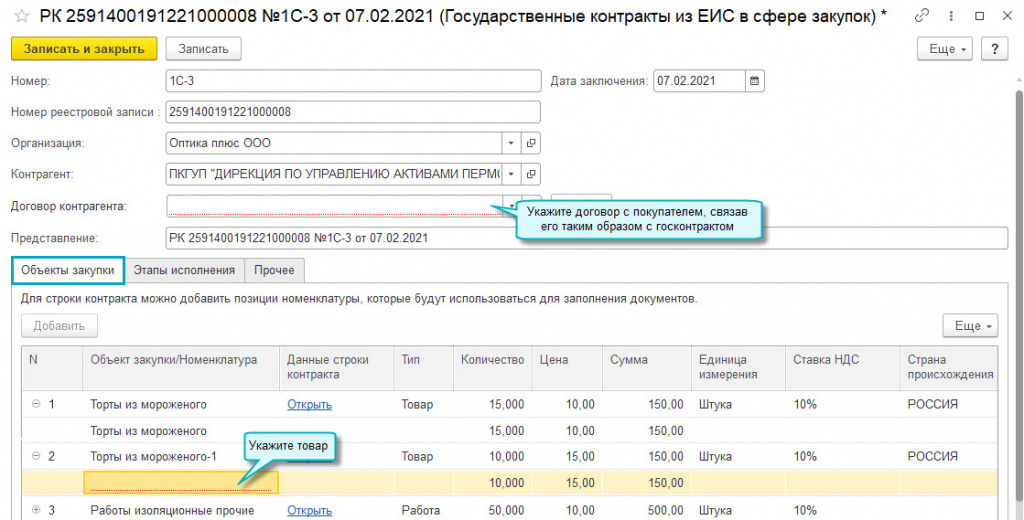Switch to the Объекты закупки tab
The height and width of the screenshot is (520, 1024).
point(68,270)
